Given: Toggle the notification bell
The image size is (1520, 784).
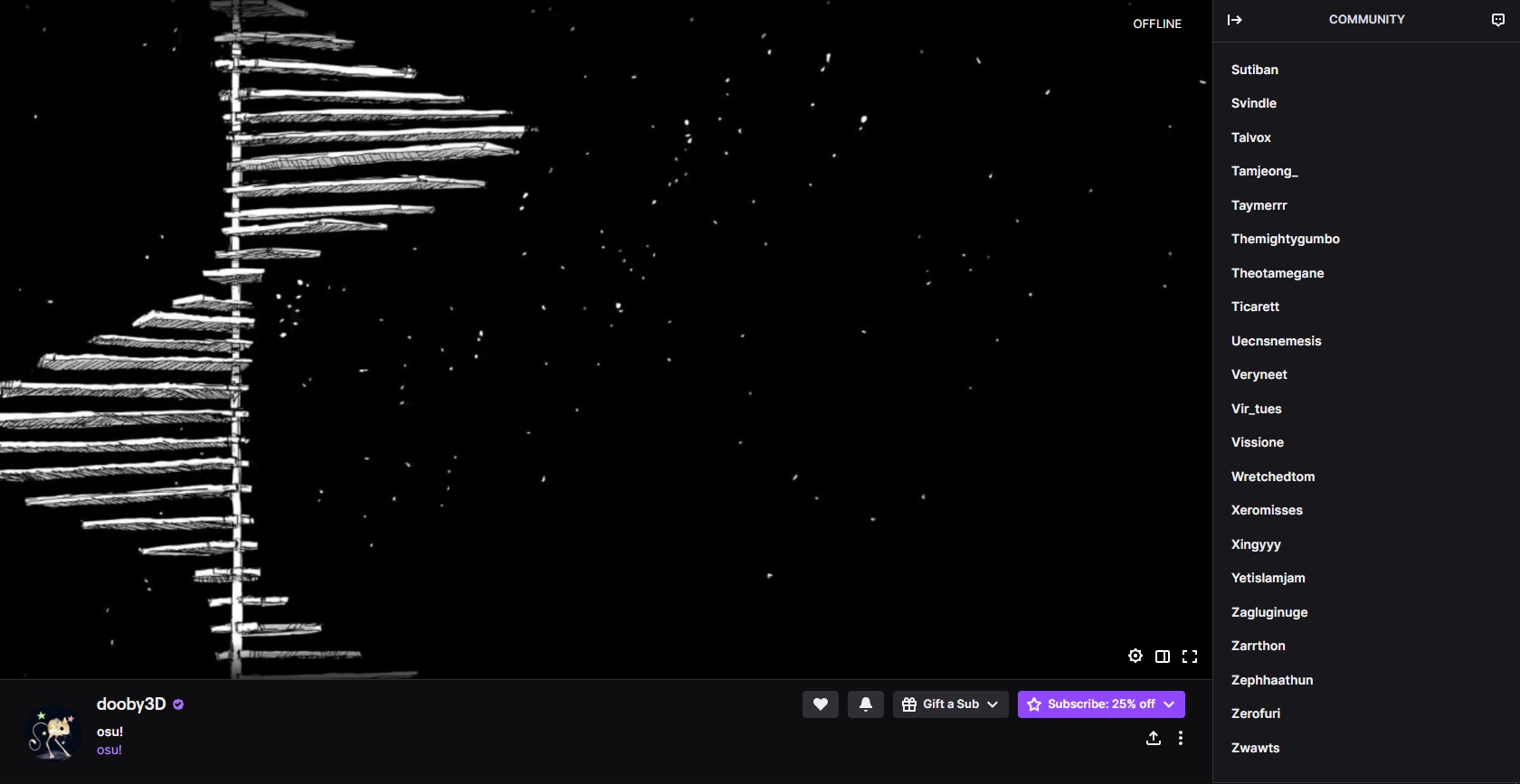Looking at the screenshot, I should [866, 704].
